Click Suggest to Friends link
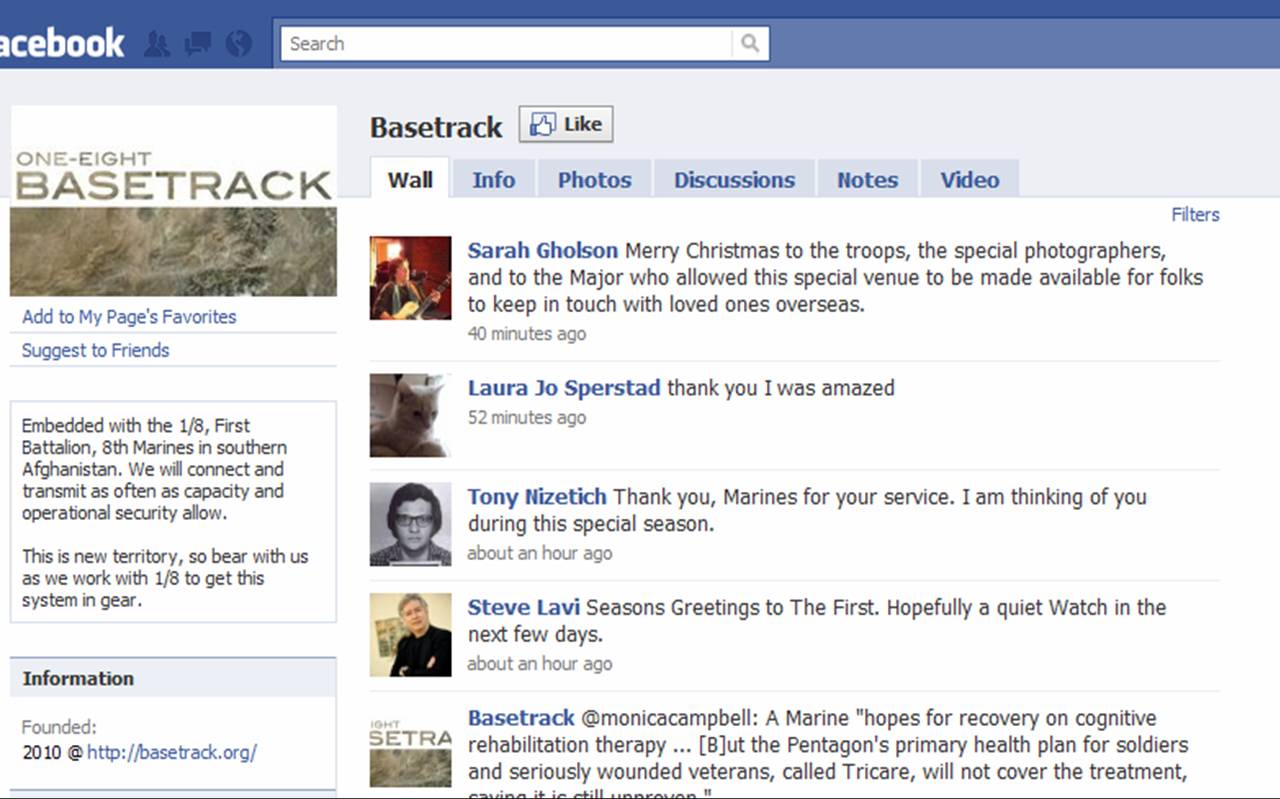 pos(96,350)
